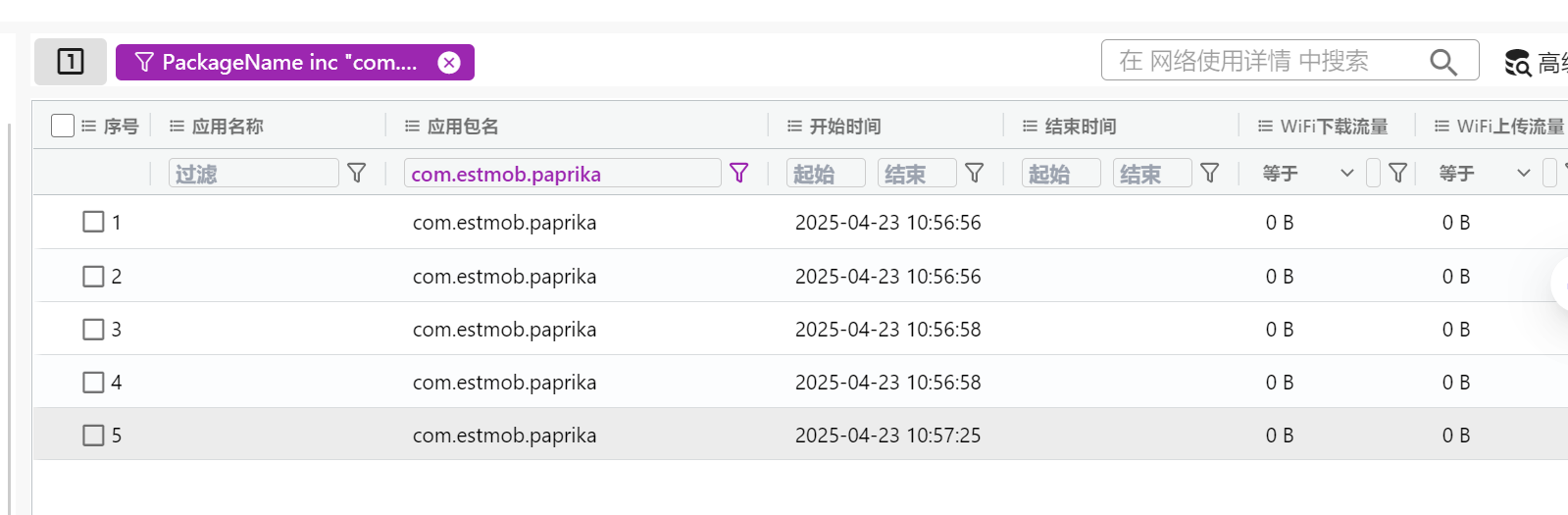The height and width of the screenshot is (515, 1568).
Task: Check the box for row 1
Action: coord(93,222)
